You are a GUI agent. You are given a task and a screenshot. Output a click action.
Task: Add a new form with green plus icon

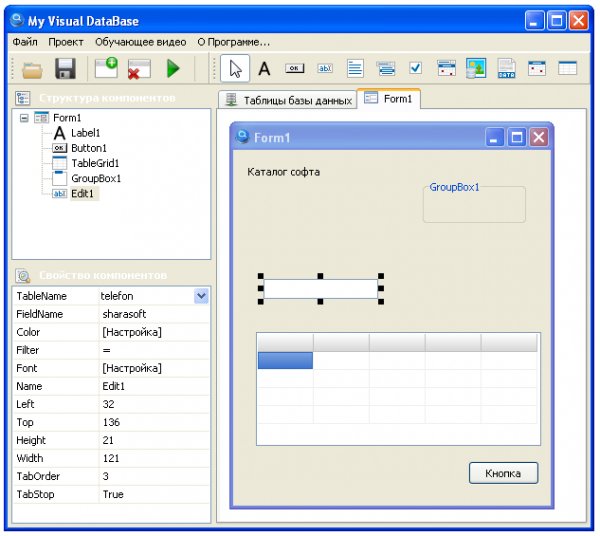pyautogui.click(x=106, y=68)
